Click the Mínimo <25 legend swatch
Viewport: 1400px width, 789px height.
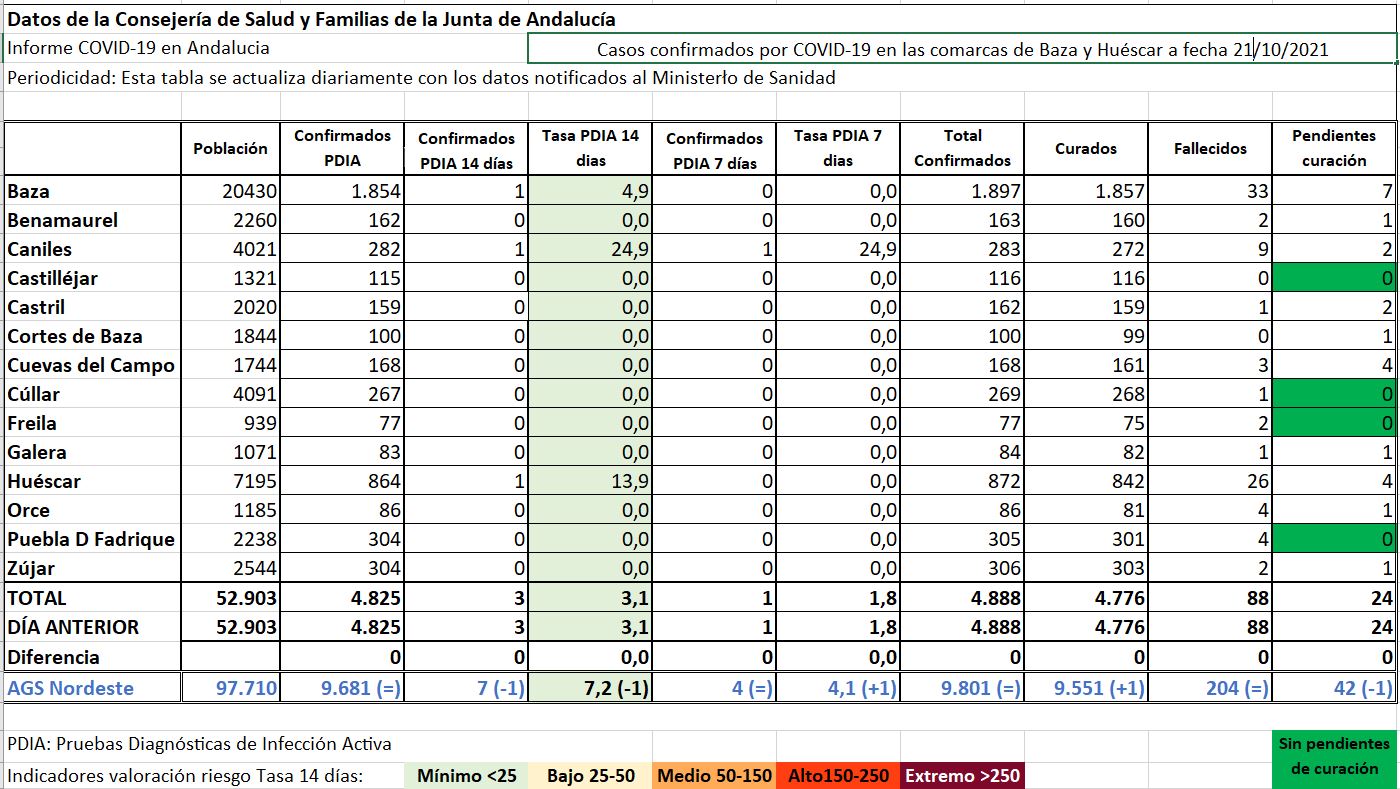tap(466, 776)
